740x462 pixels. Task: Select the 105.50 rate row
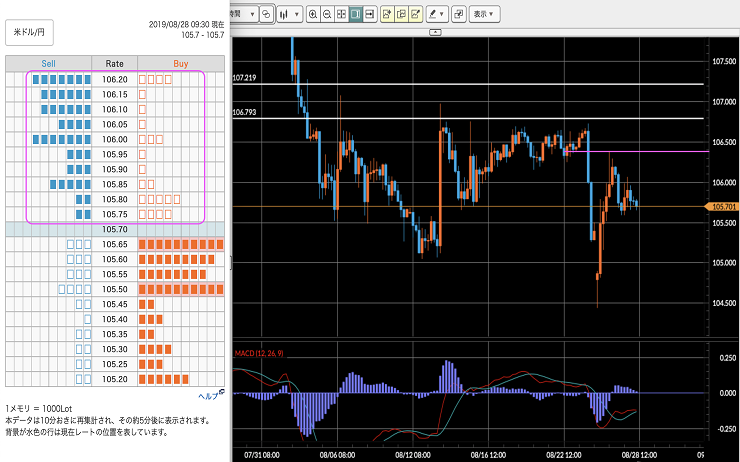coord(115,289)
